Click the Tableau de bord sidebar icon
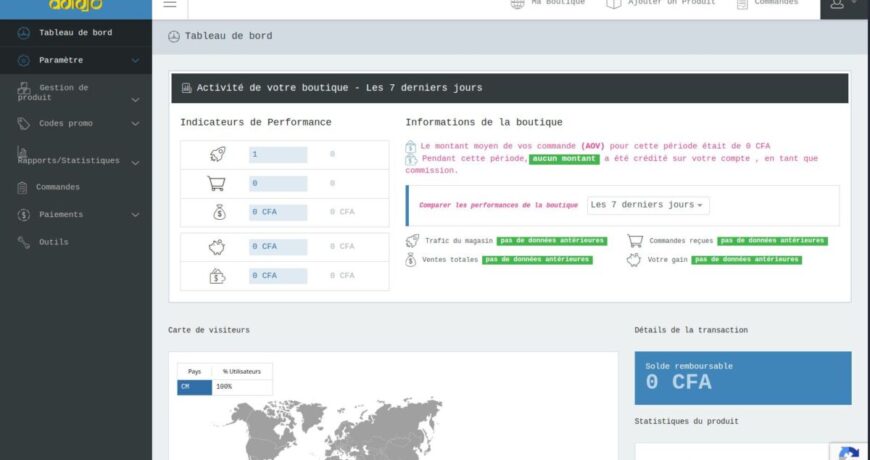The width and height of the screenshot is (870, 460). coord(24,33)
